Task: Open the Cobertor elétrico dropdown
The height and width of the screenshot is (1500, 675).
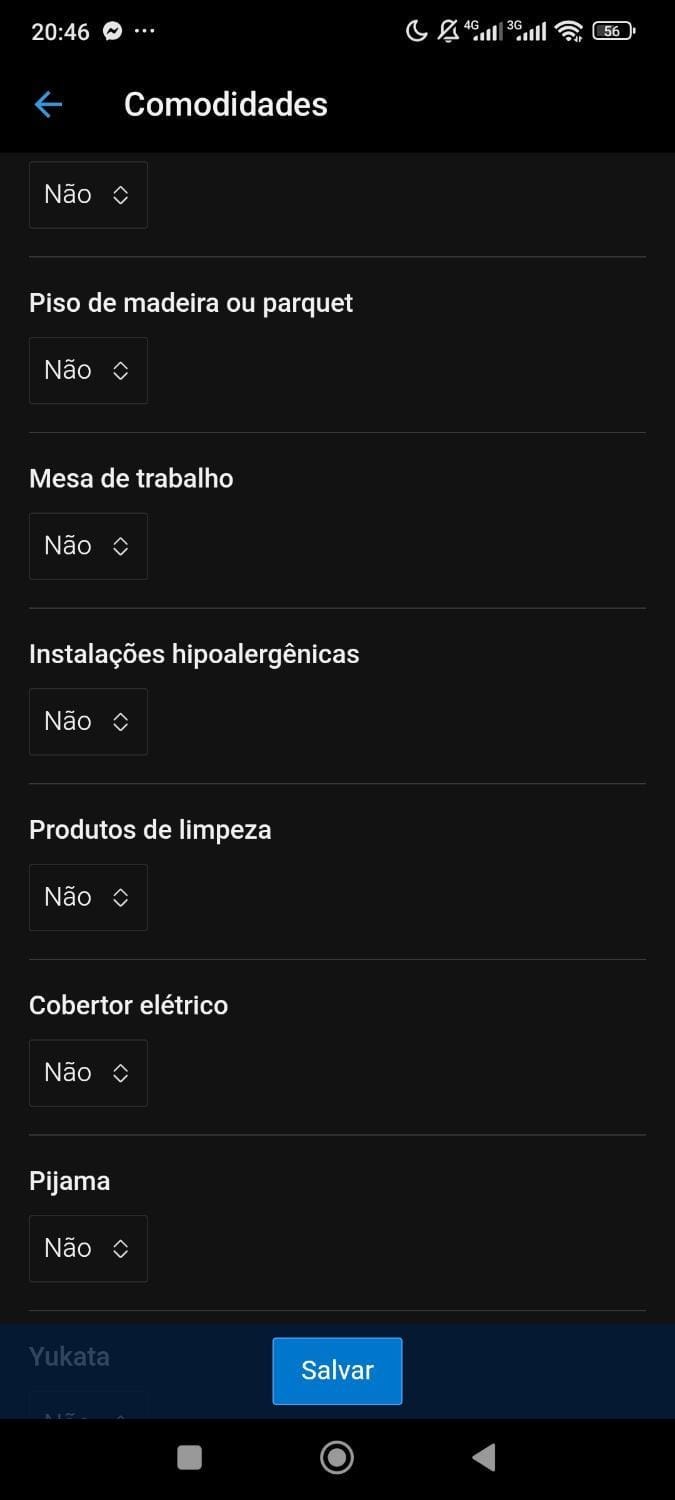Action: pyautogui.click(x=88, y=1073)
